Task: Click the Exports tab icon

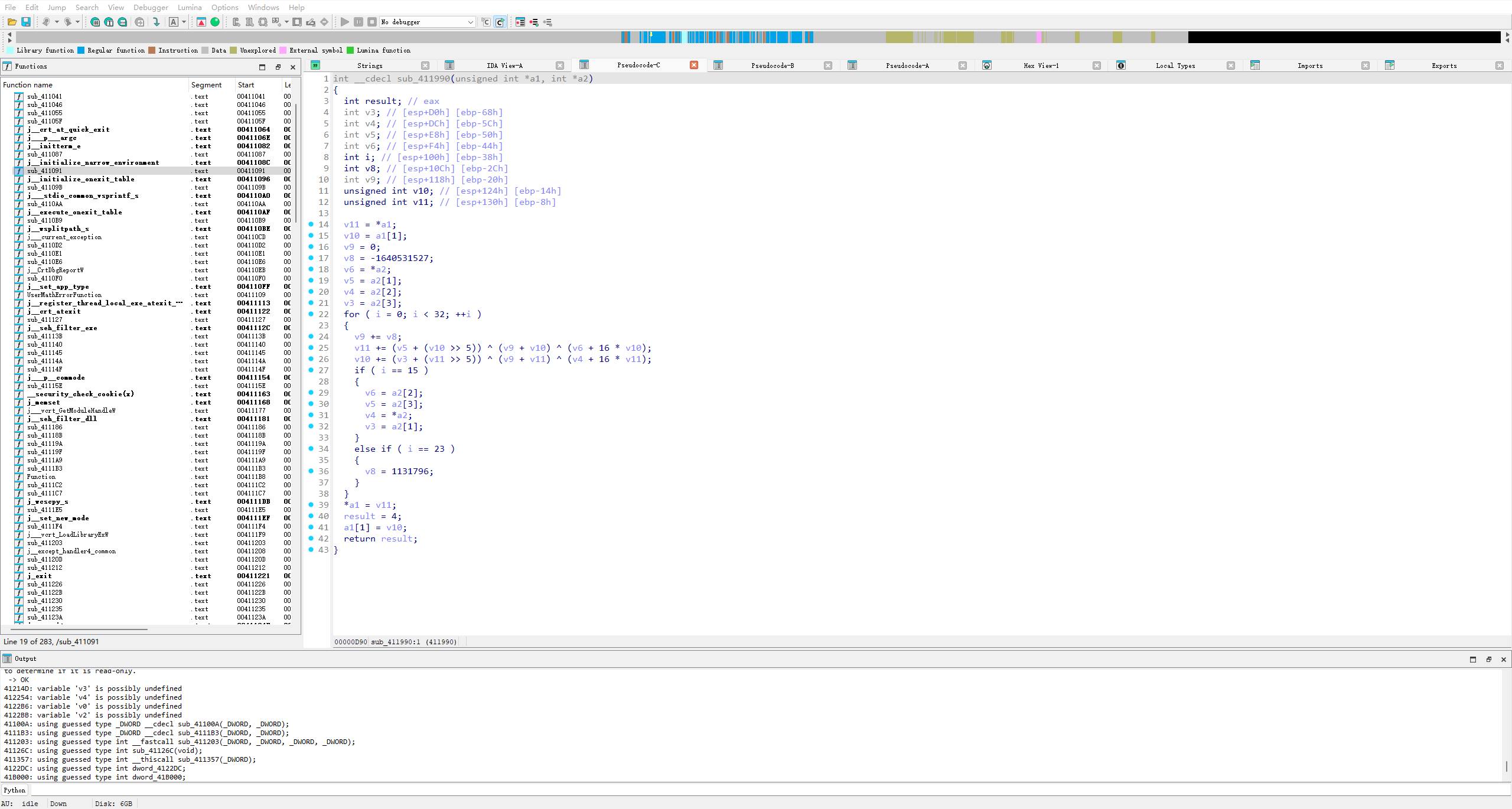Action: click(x=1390, y=65)
